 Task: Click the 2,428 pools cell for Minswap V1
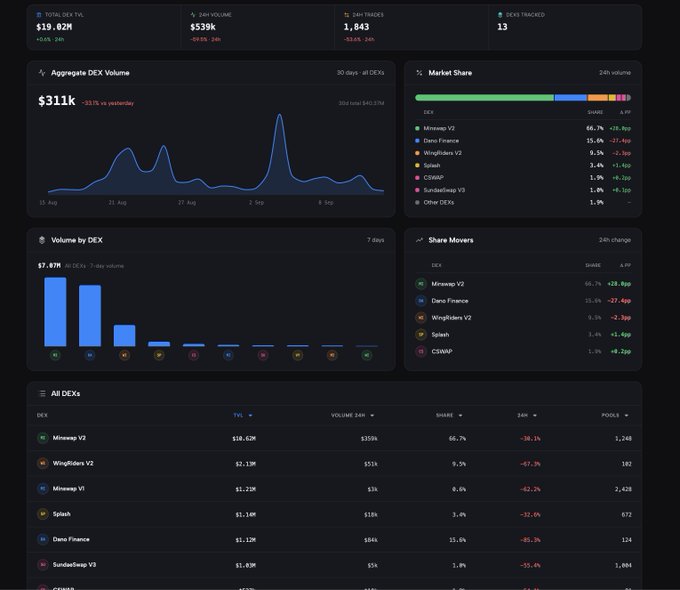pos(623,489)
